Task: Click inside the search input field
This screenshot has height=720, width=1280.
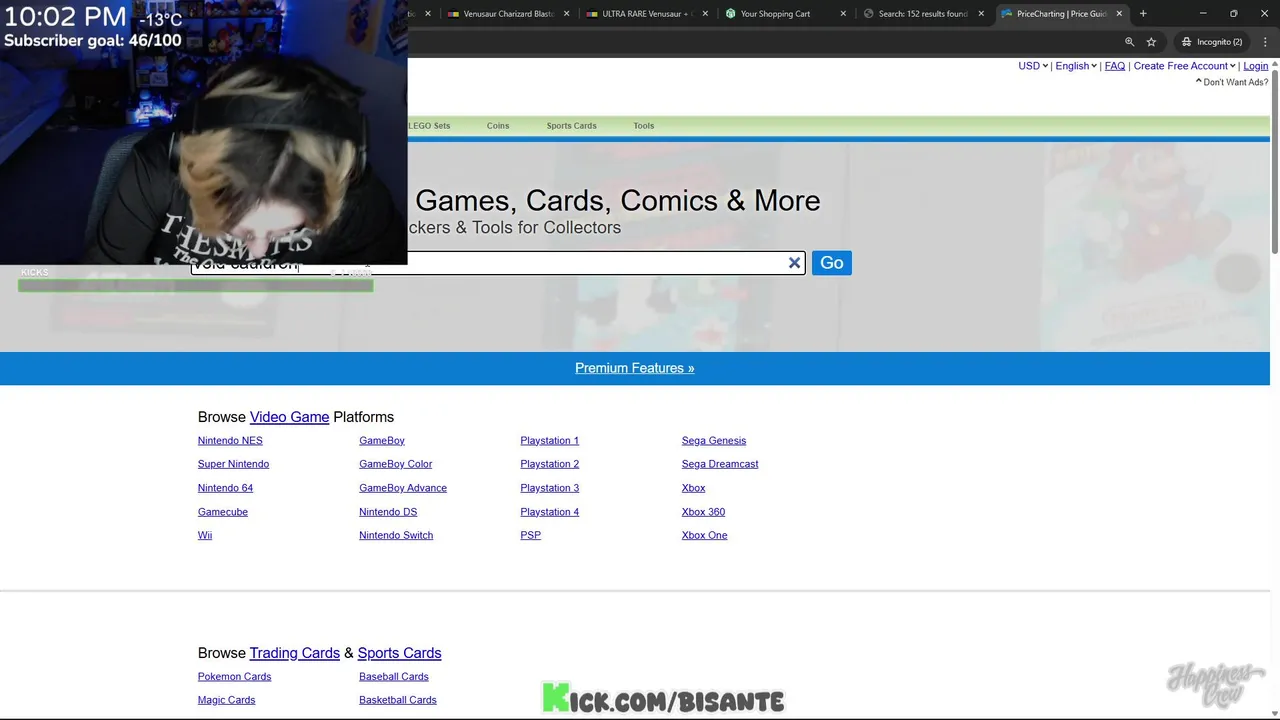Action: tap(498, 263)
